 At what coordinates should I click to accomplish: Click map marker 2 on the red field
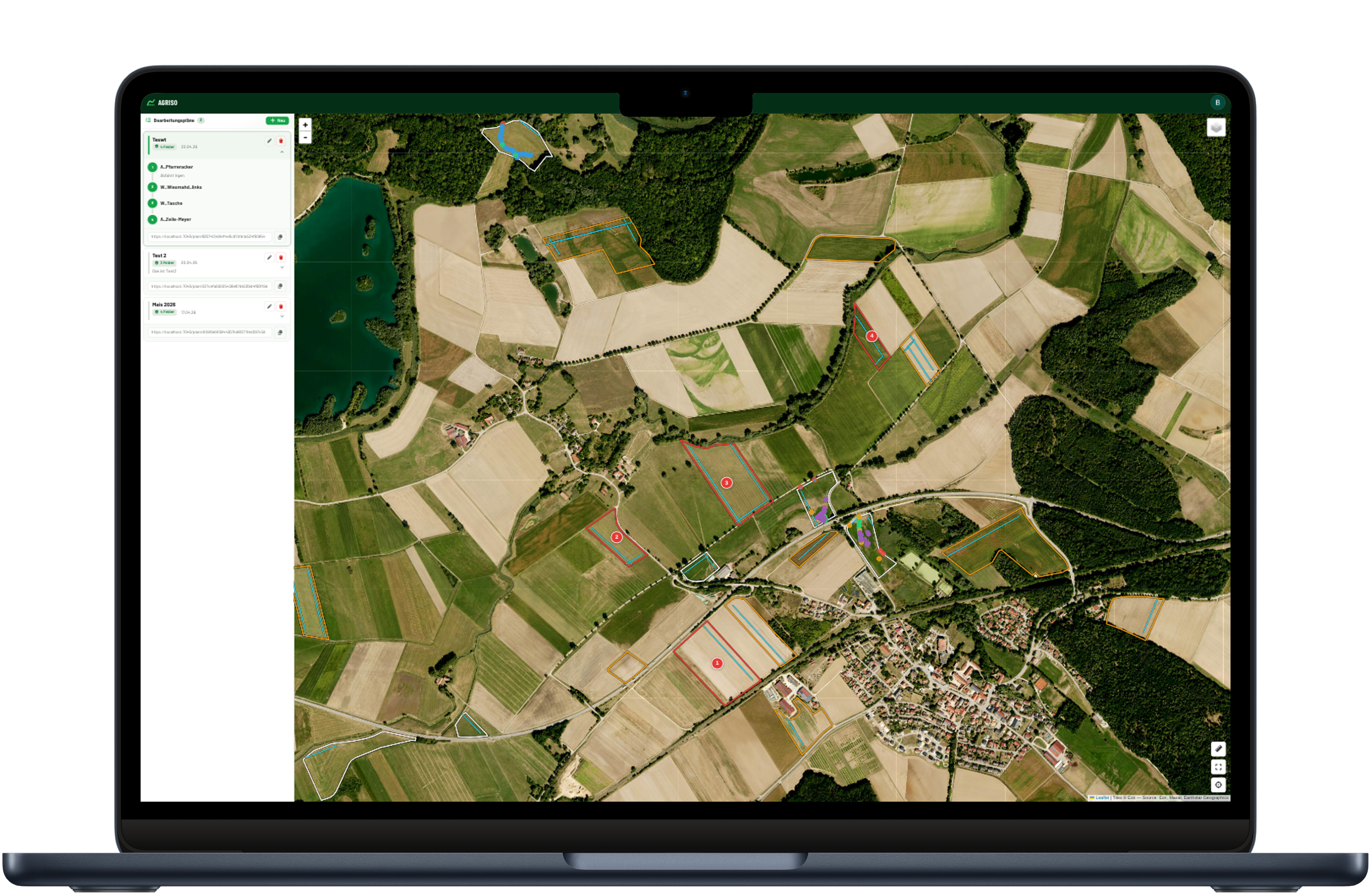coord(616,537)
